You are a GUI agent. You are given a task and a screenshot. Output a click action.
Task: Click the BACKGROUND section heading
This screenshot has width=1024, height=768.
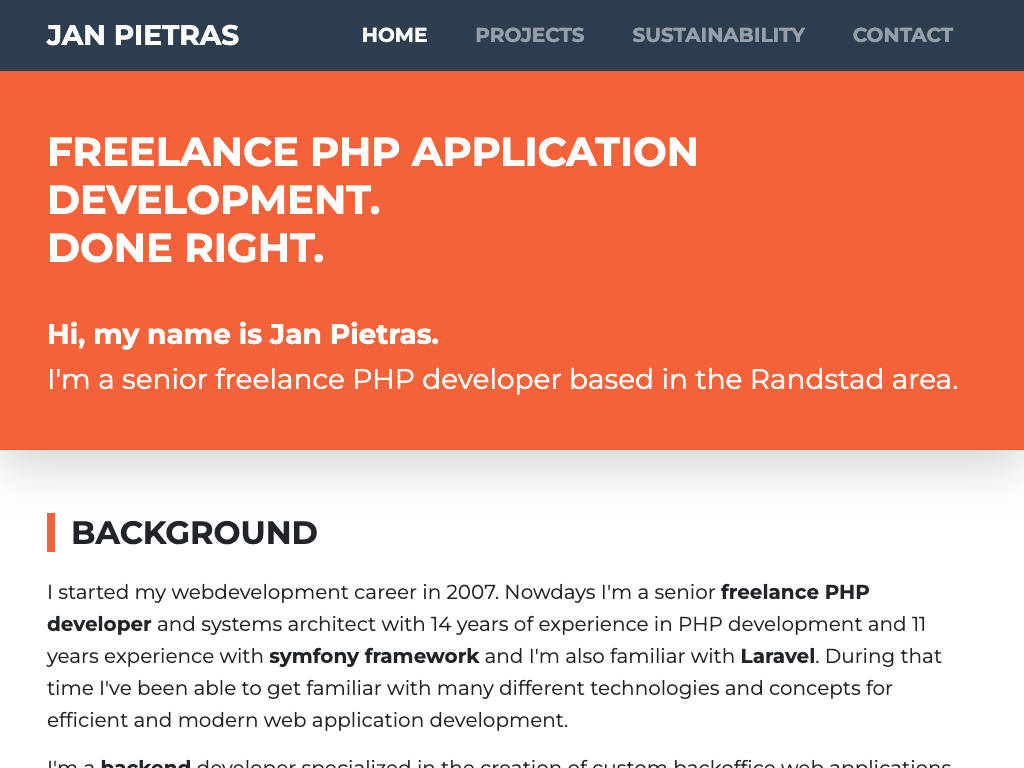(194, 533)
